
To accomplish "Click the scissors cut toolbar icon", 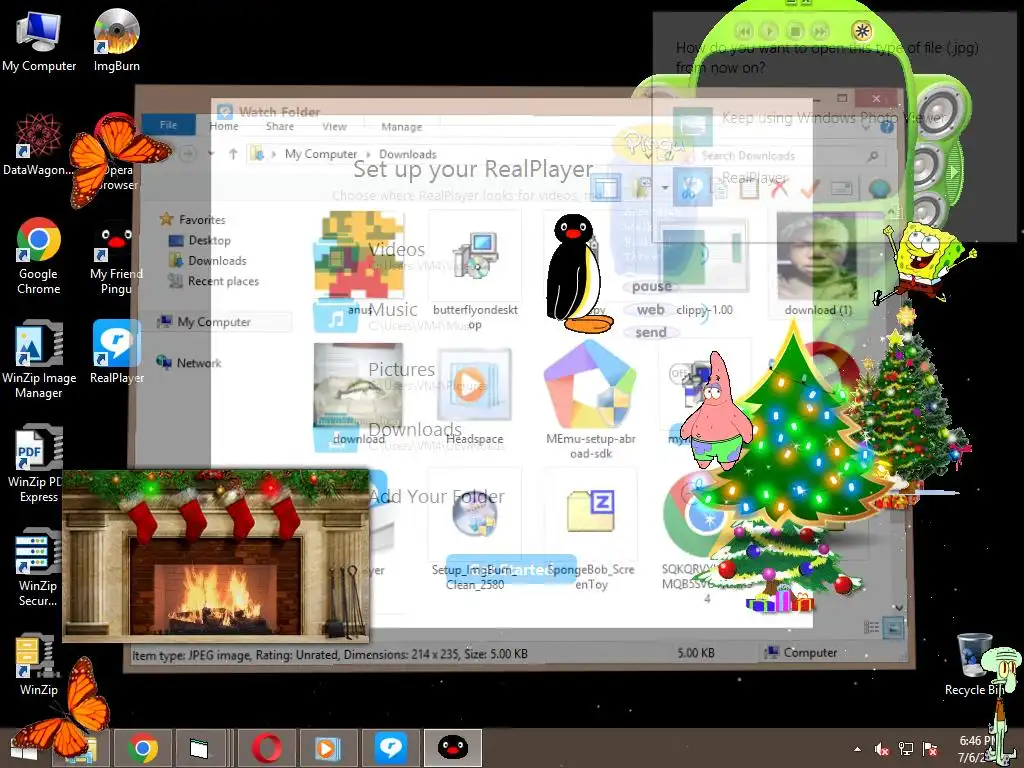I will (x=691, y=188).
